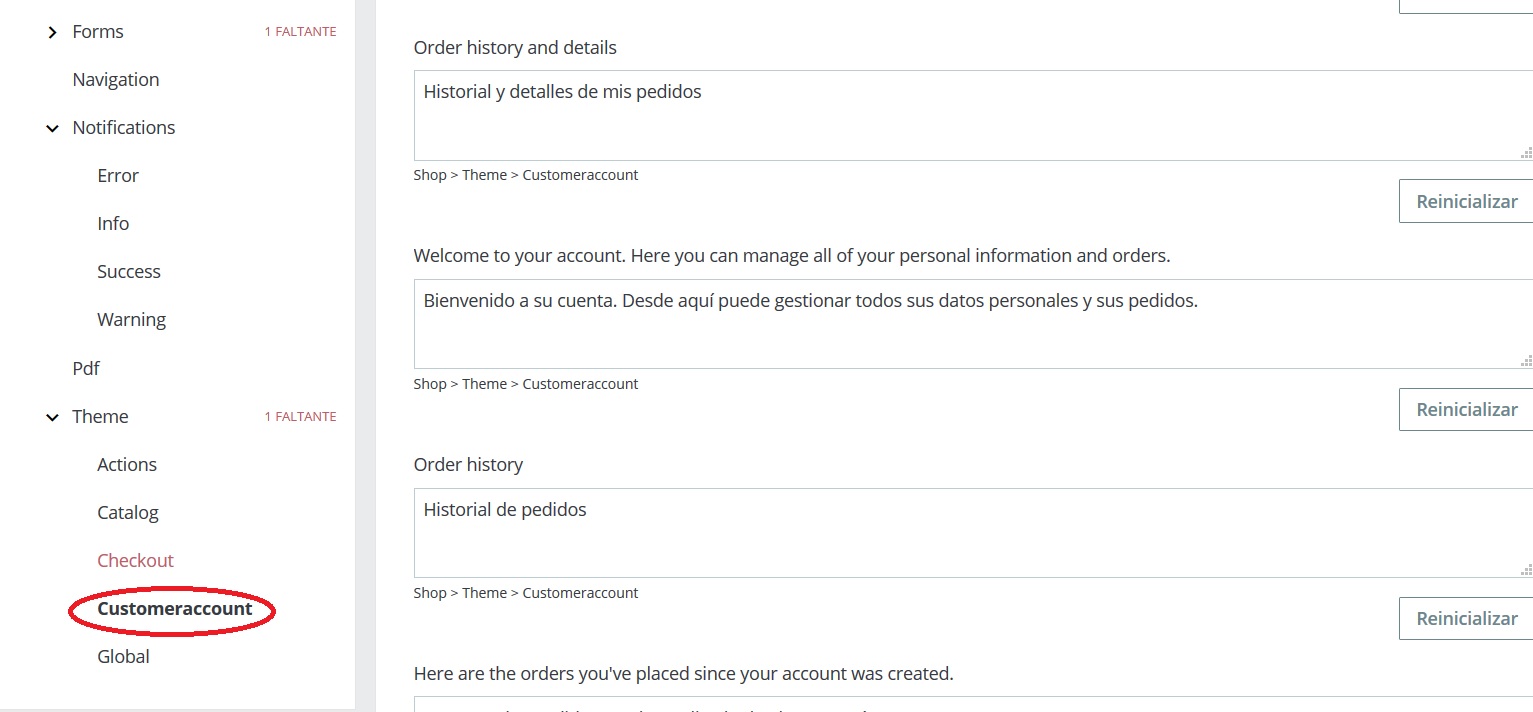The height and width of the screenshot is (712, 1533).
Task: Select the Error notifications item
Action: pos(118,176)
